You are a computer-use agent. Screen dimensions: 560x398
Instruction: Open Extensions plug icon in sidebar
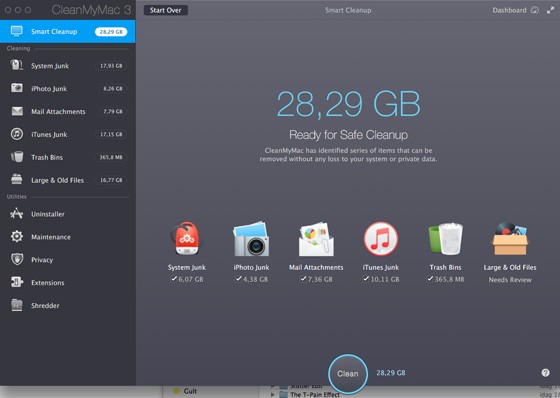(x=17, y=282)
